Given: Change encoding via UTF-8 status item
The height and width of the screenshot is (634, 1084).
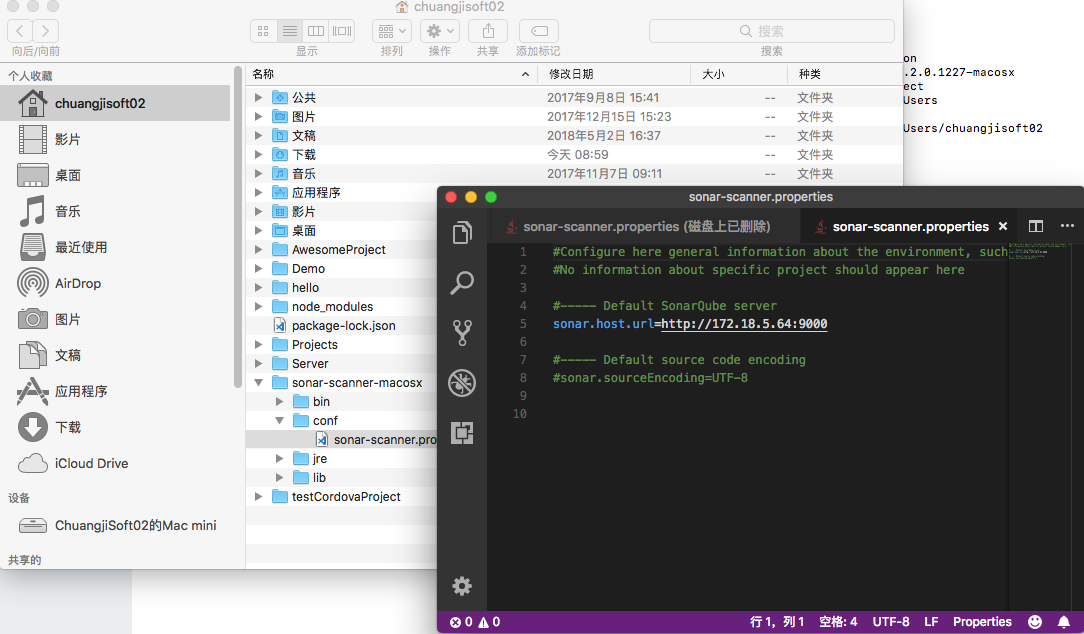Looking at the screenshot, I should tap(890, 622).
